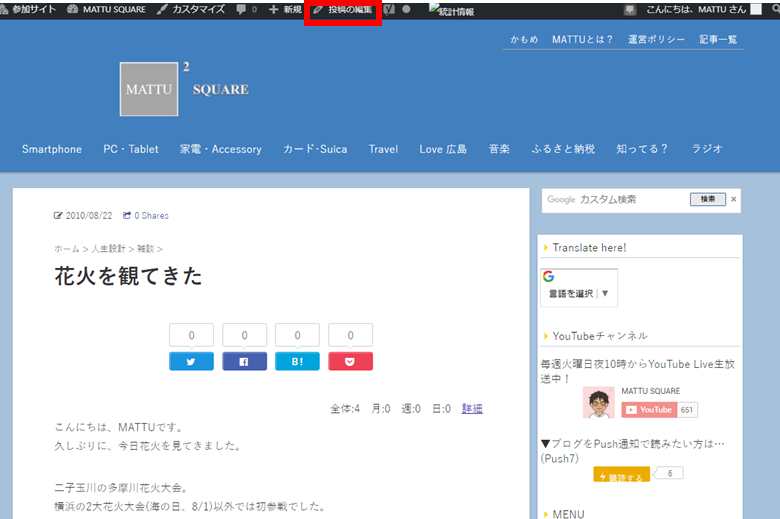Save the post to Pocket

coord(350,361)
